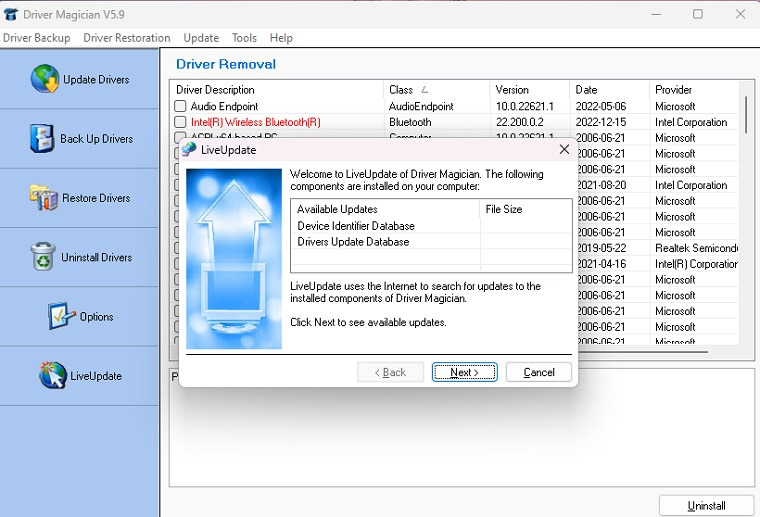This screenshot has height=517, width=760.
Task: Open the Driver Backup menu
Action: pyautogui.click(x=36, y=38)
